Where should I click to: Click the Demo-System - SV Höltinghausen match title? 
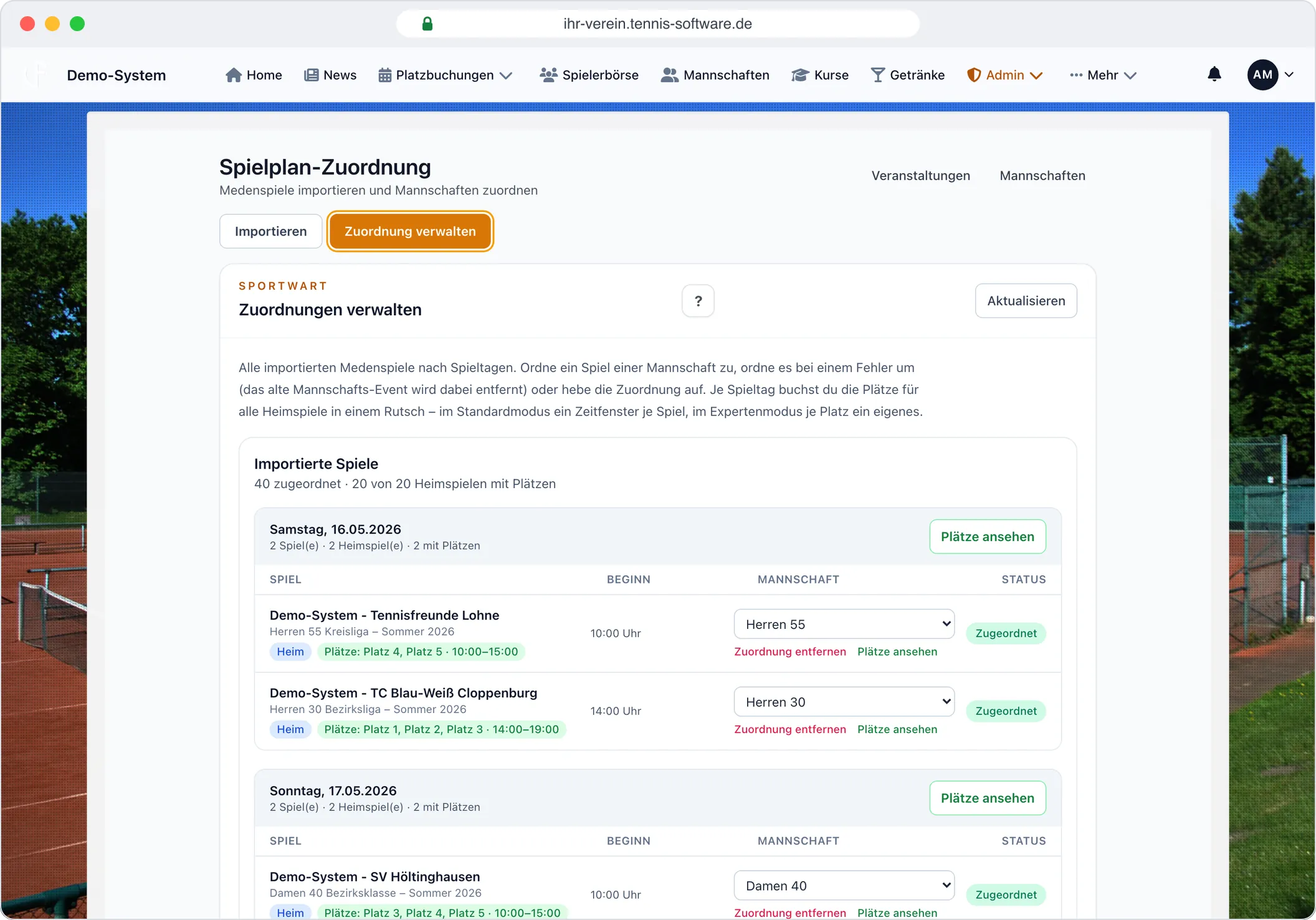(374, 877)
